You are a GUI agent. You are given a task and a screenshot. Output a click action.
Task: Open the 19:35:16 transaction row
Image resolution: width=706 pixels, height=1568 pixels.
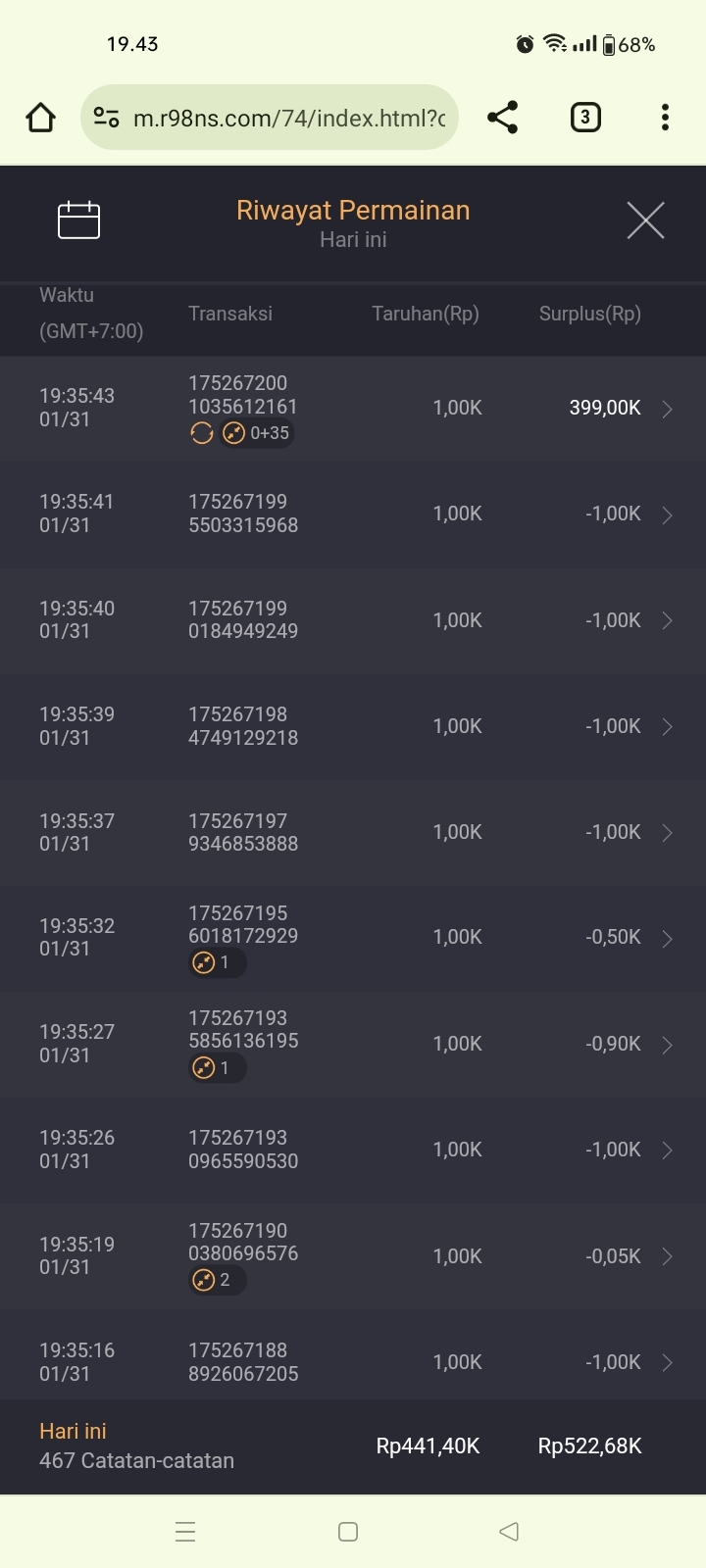[x=353, y=1362]
